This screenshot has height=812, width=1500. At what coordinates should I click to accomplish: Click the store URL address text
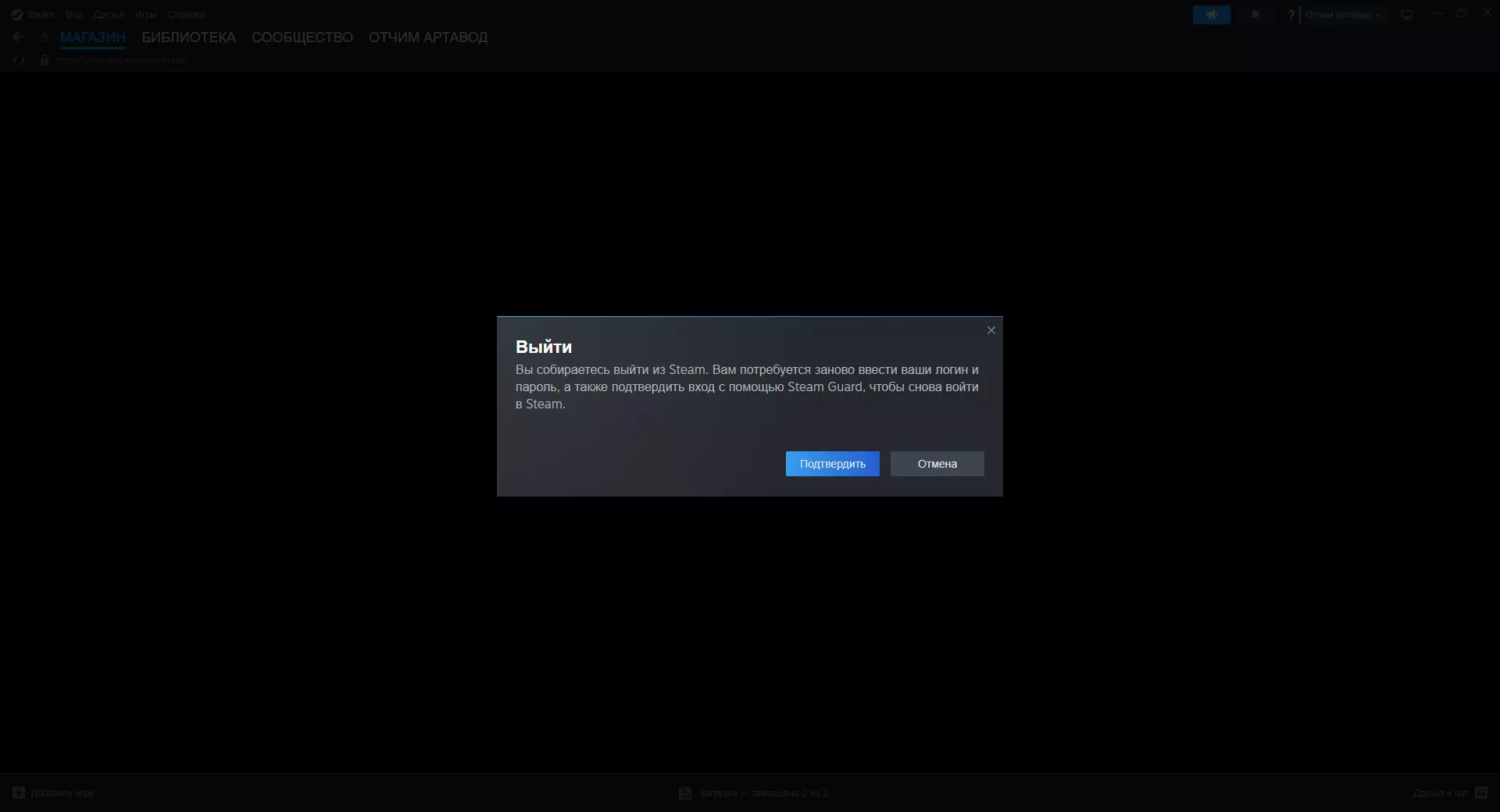click(122, 60)
